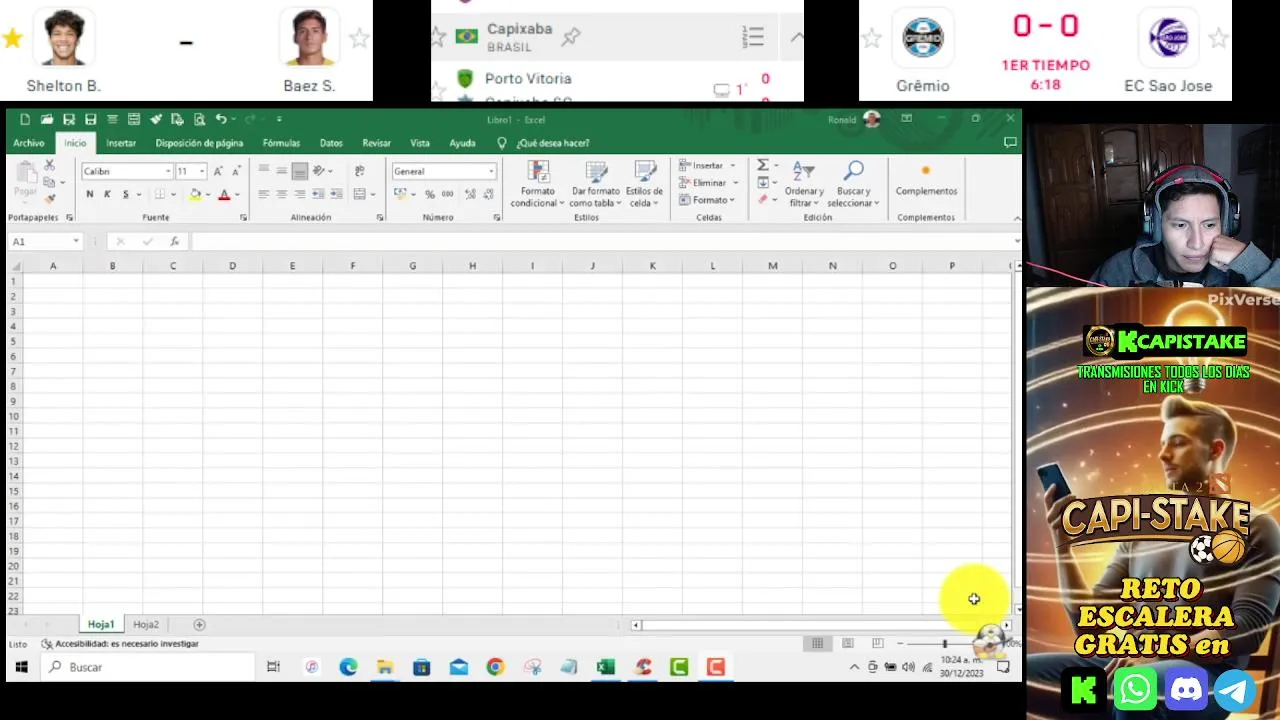Click the pin icon next to Capixaba
This screenshot has height=720, width=1280.
[x=571, y=37]
